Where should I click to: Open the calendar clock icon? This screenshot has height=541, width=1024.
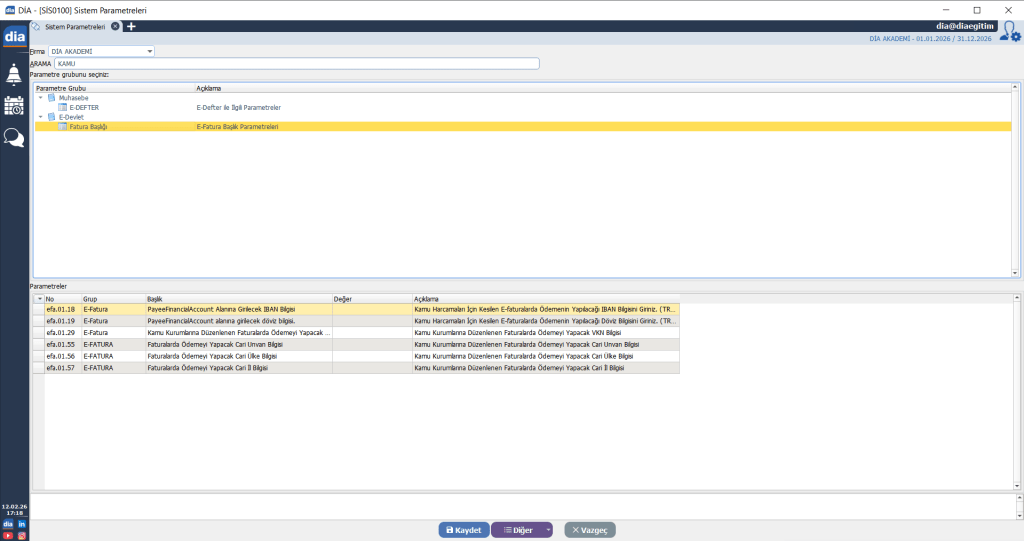(14, 106)
